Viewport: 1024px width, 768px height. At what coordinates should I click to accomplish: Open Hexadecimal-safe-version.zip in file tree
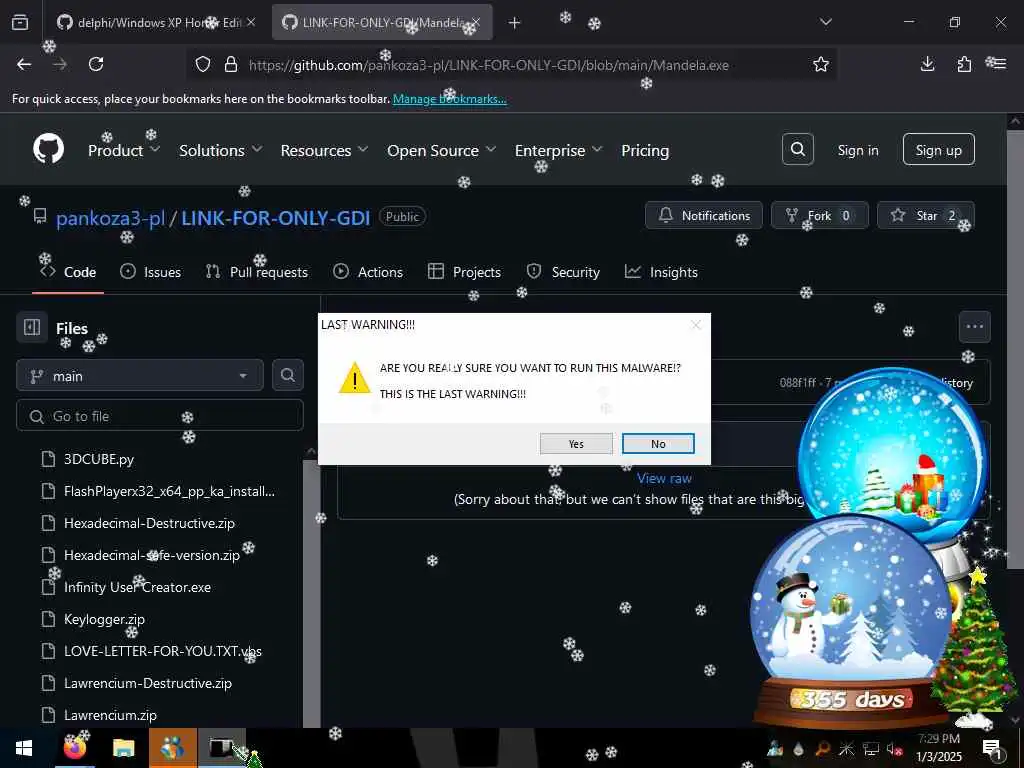point(152,555)
